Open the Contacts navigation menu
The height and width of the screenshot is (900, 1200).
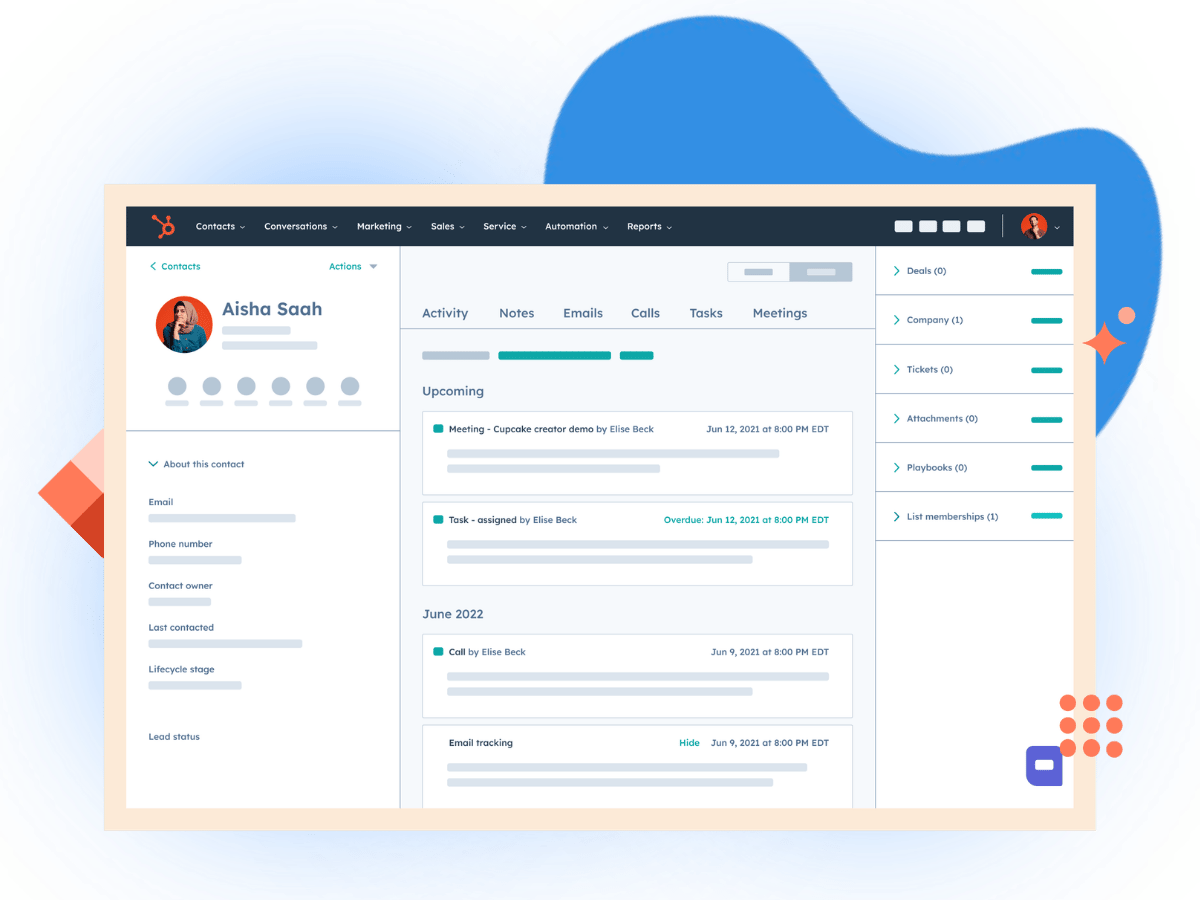[x=220, y=227]
